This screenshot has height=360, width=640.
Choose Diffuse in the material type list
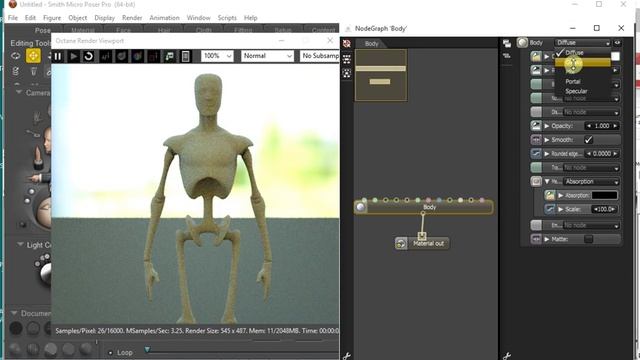574,53
